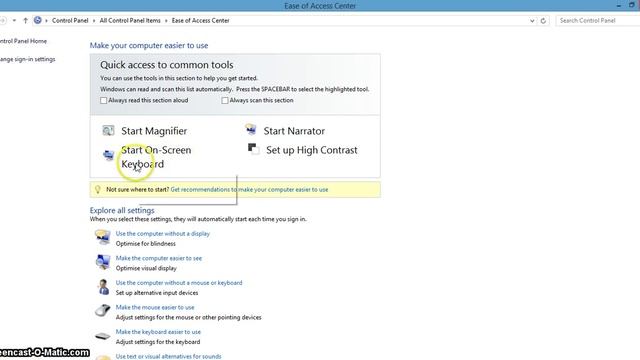Screen dimensions: 640x360
Task: Click the Explore all settings heading
Action: point(122,211)
